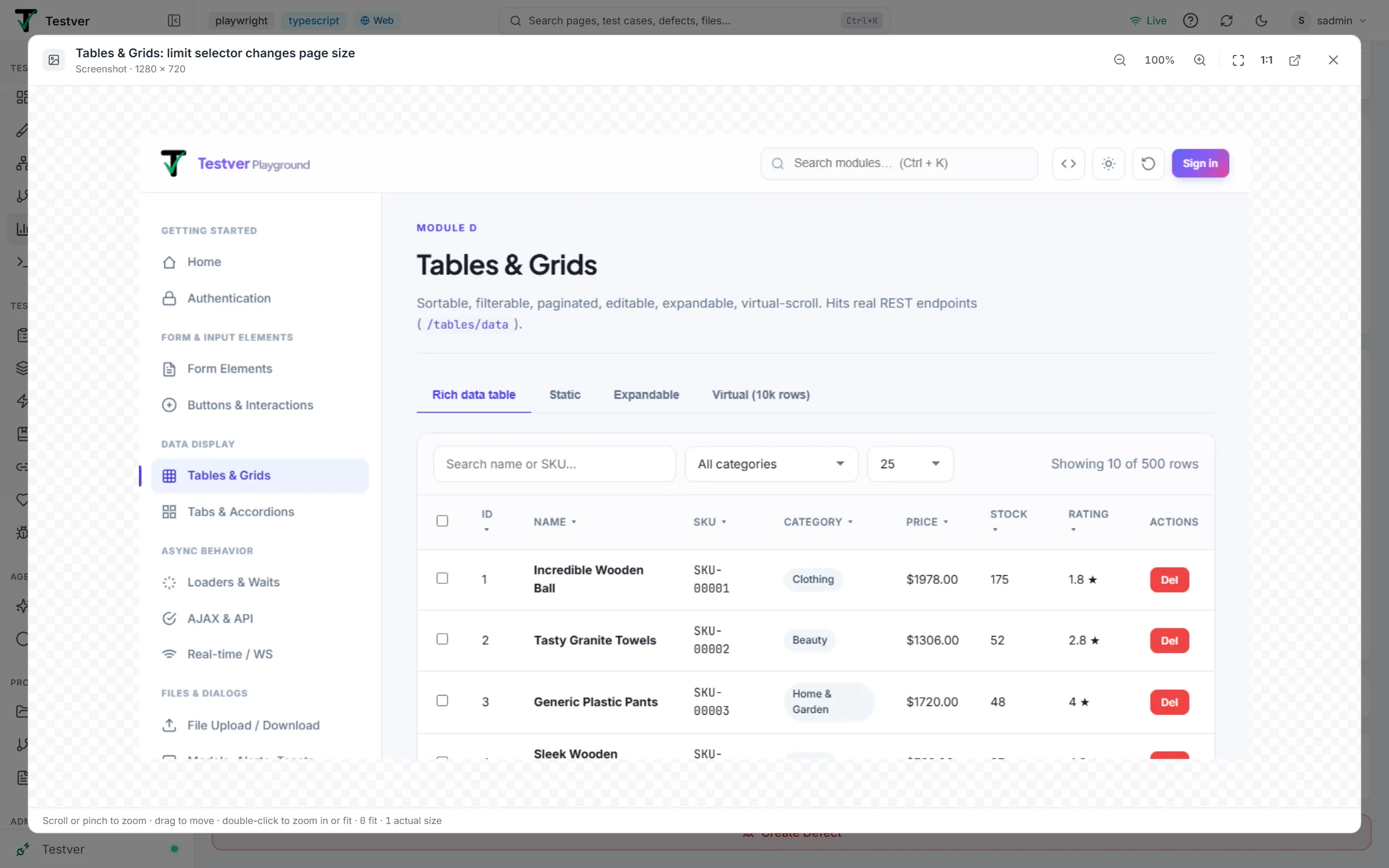Zoom in the screenshot preview

(1200, 60)
